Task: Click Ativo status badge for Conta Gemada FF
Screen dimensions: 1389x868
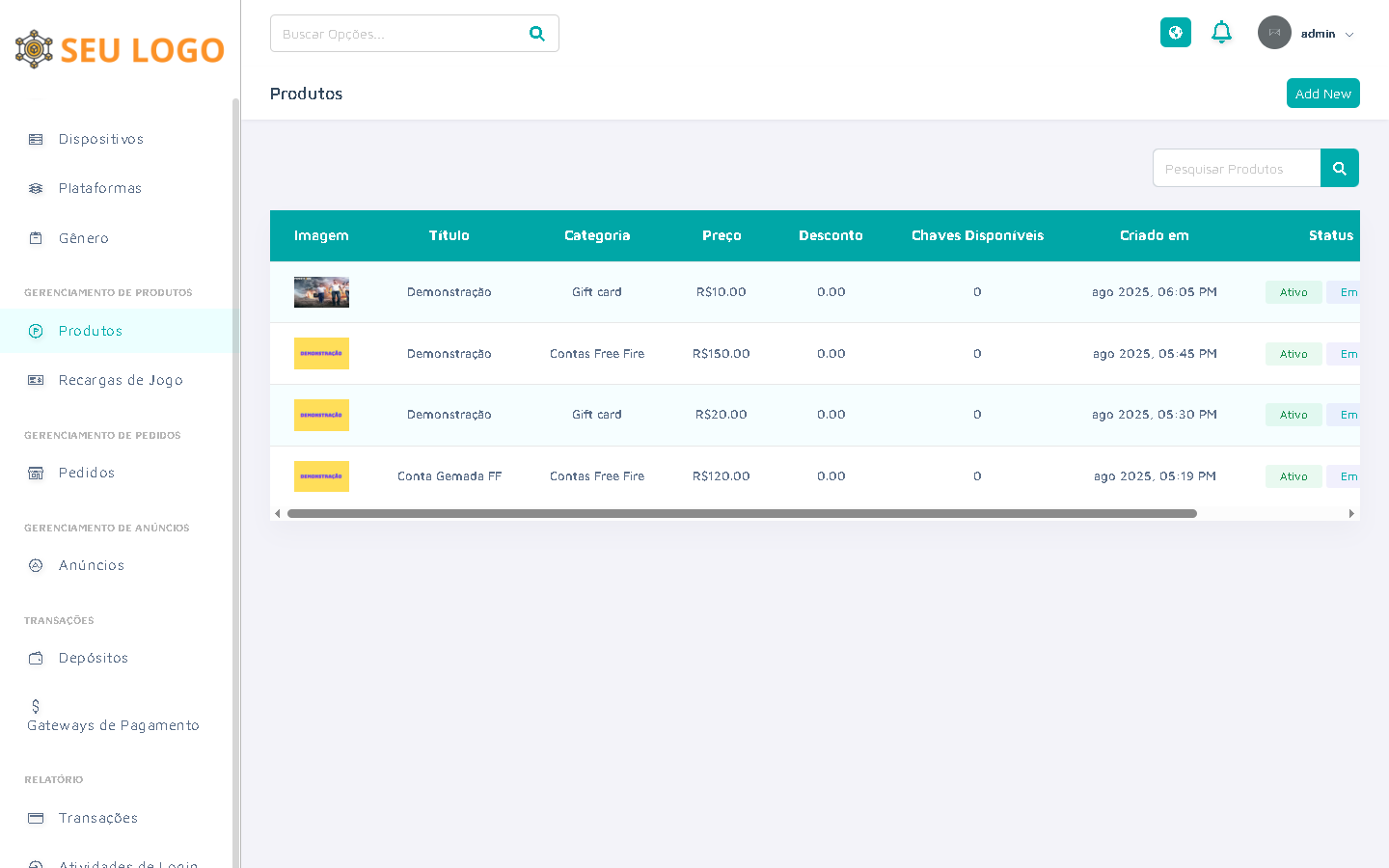Action: [1293, 476]
